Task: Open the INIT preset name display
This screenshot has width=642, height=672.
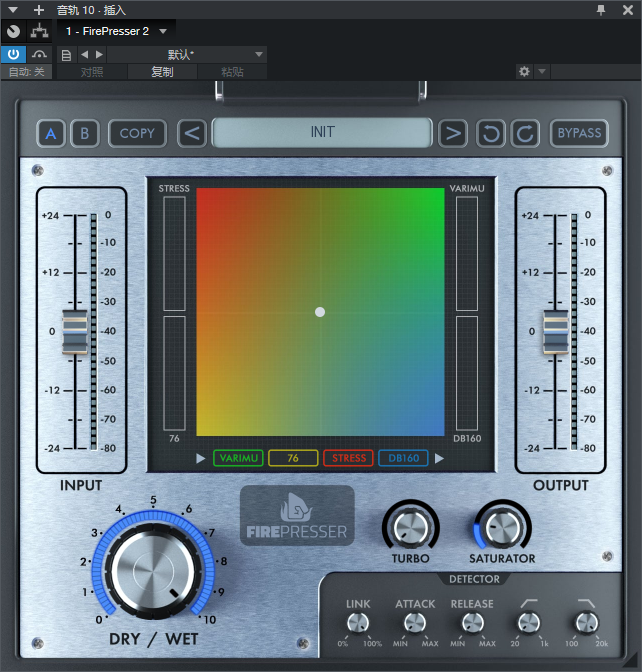Action: (322, 132)
